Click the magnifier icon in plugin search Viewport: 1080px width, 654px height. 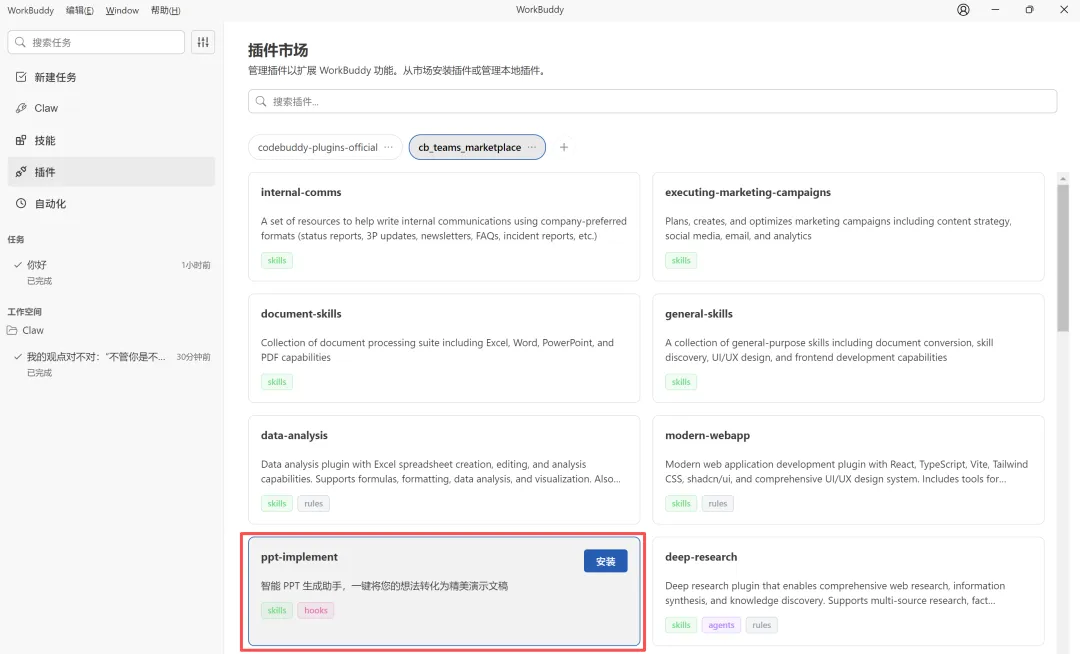coord(261,101)
